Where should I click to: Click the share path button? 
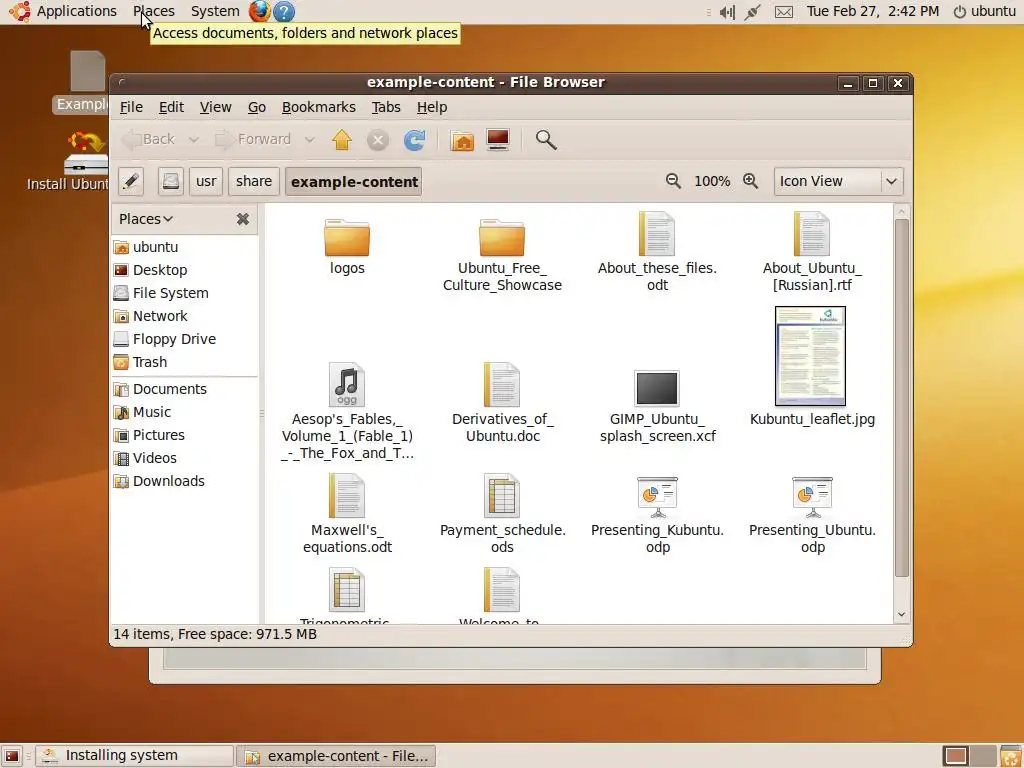[254, 182]
